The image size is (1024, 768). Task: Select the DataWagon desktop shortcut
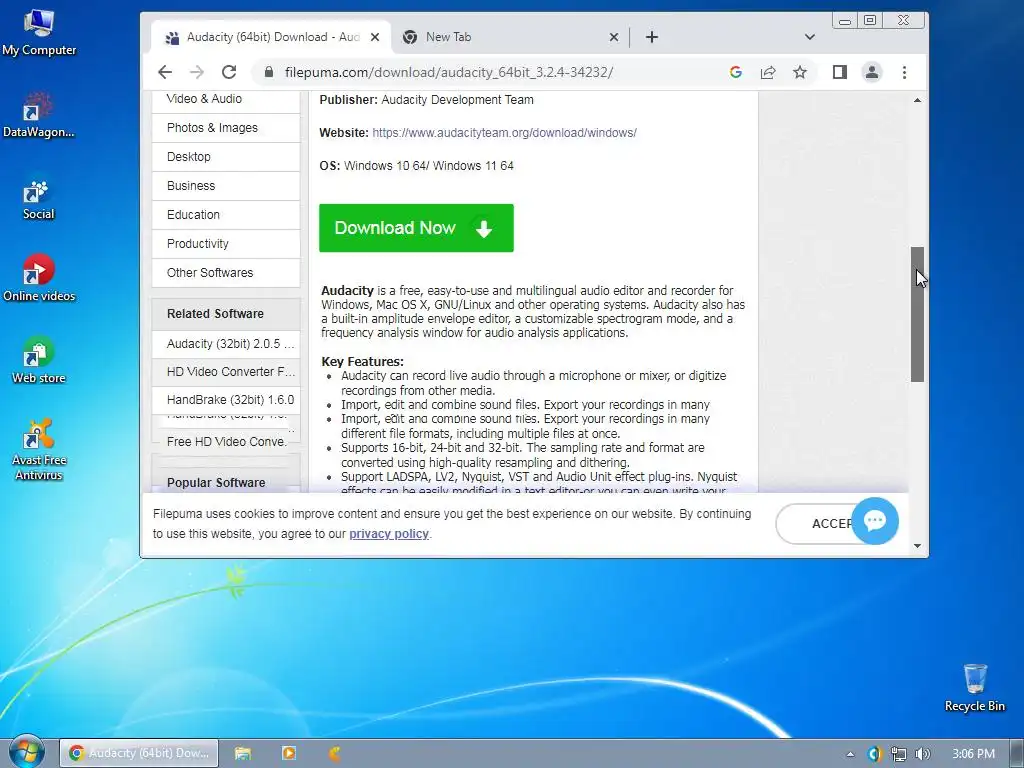pyautogui.click(x=39, y=116)
